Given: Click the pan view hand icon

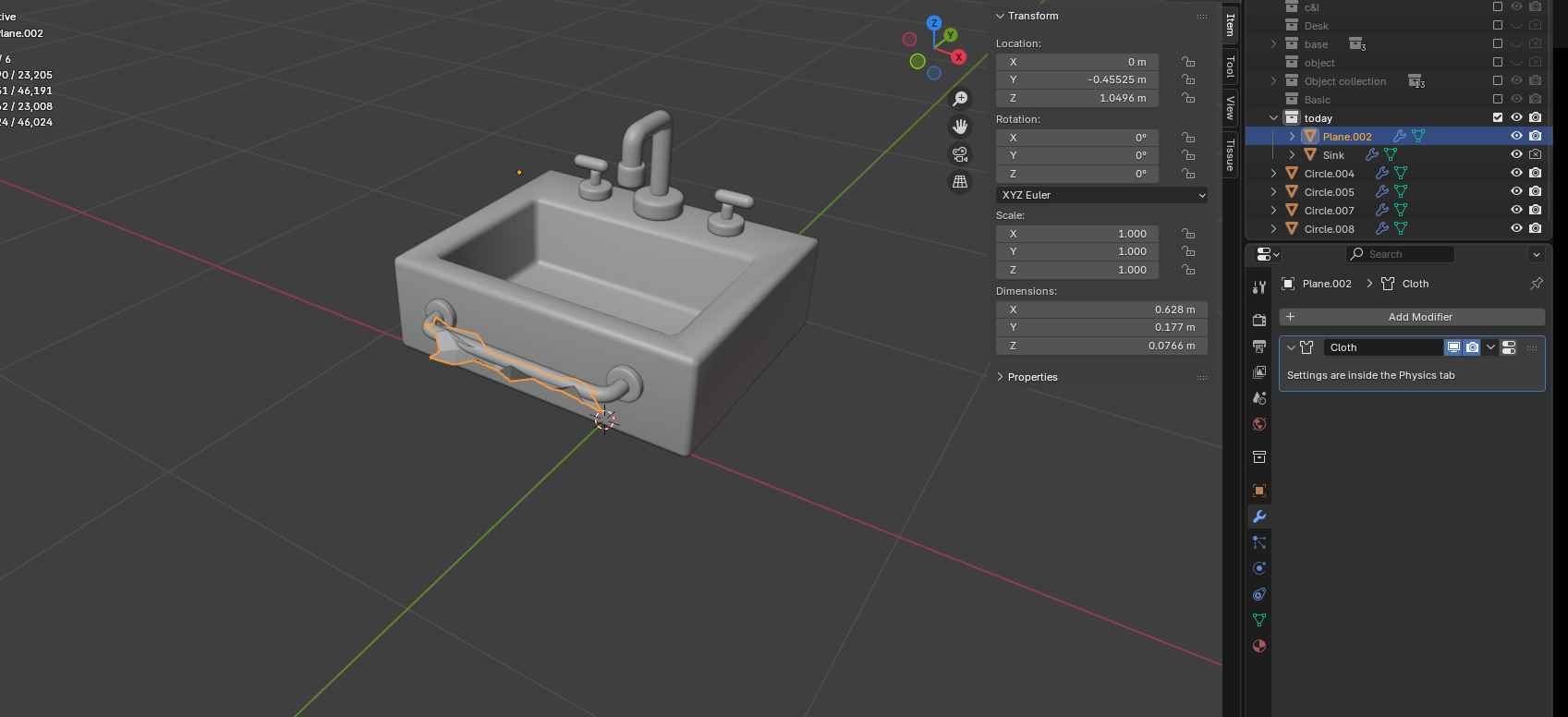Looking at the screenshot, I should coord(960,127).
